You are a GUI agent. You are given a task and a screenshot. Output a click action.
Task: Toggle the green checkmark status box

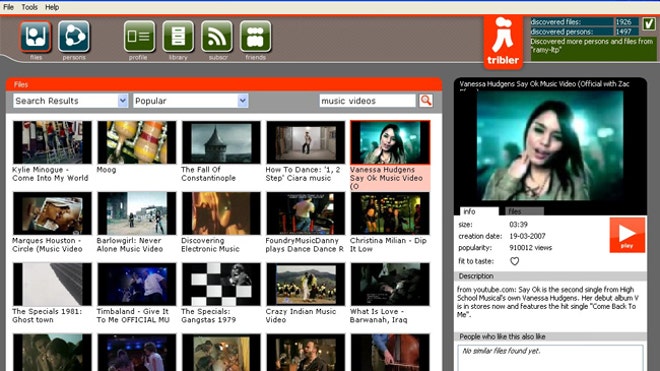649,24
